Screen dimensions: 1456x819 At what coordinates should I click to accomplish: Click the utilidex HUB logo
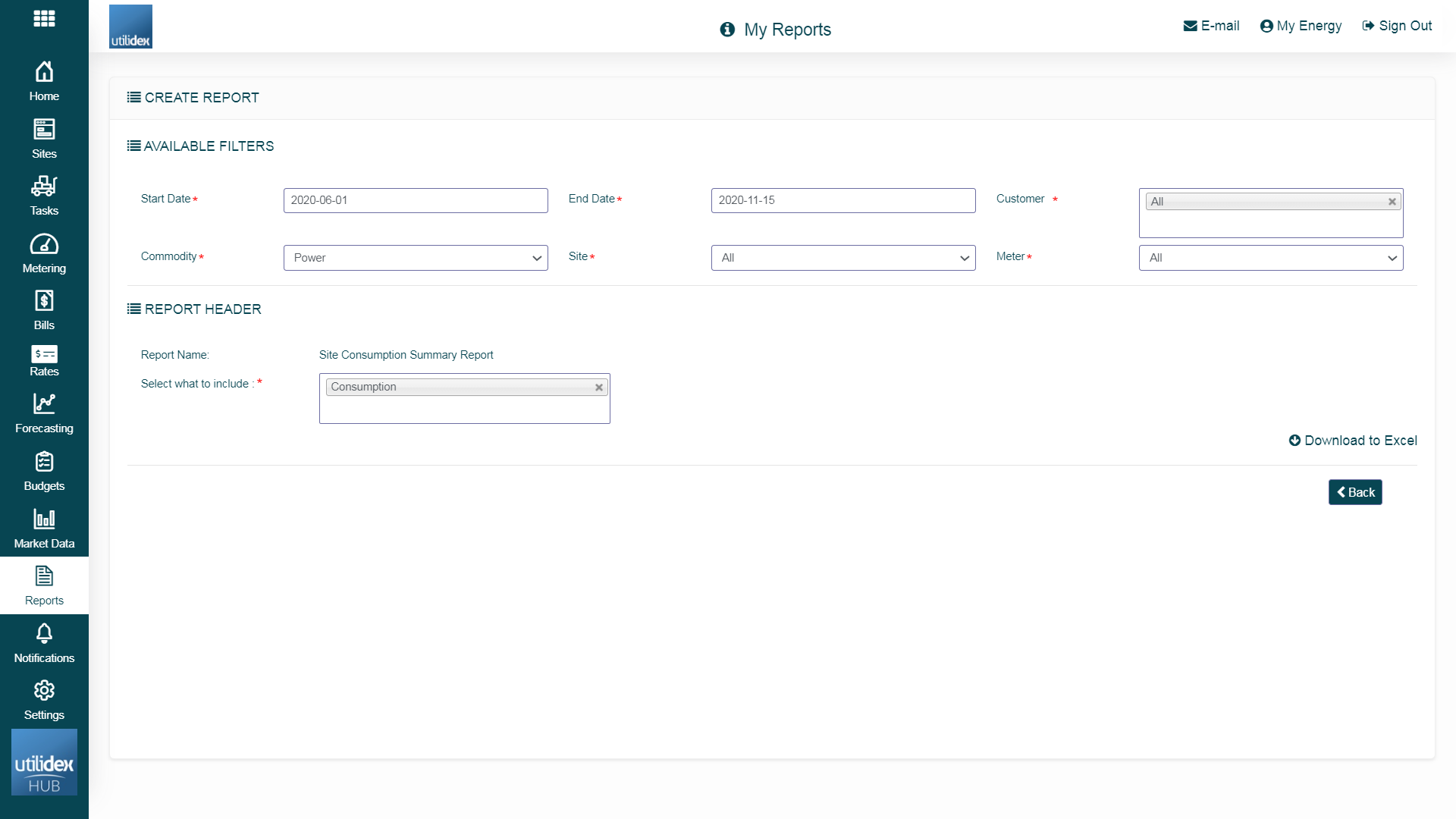[x=44, y=762]
